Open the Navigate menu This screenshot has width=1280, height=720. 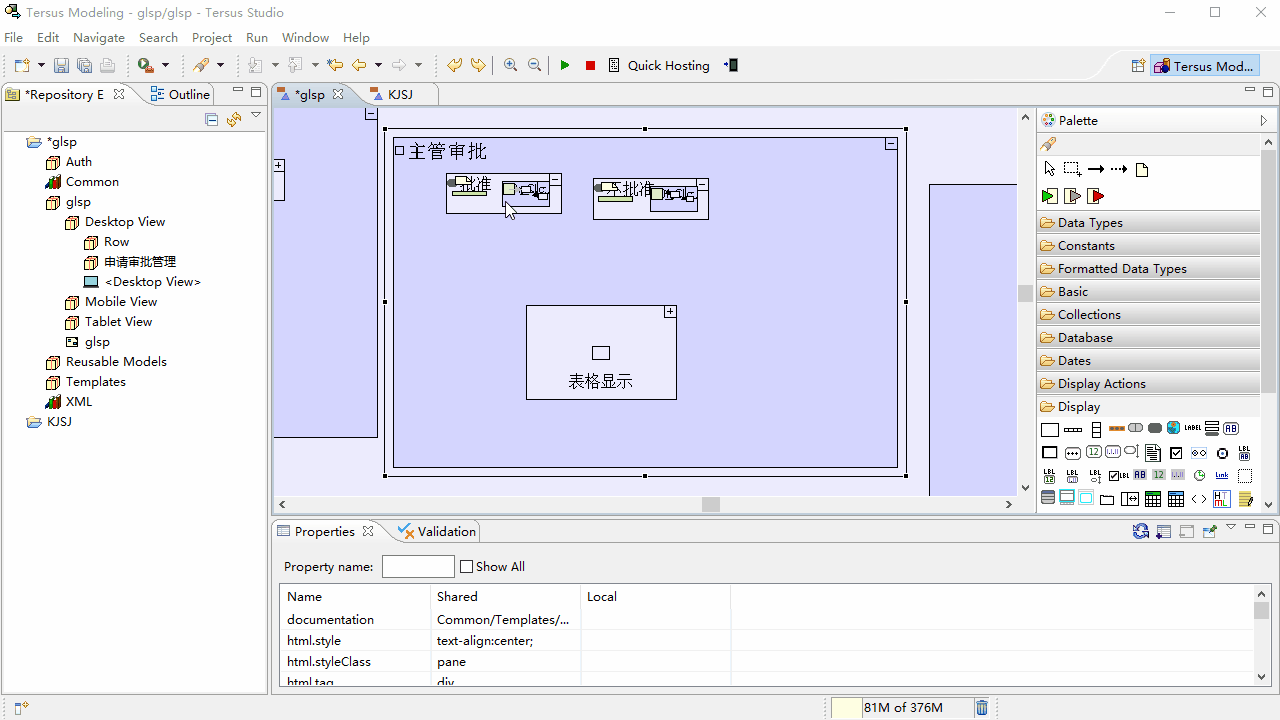99,37
